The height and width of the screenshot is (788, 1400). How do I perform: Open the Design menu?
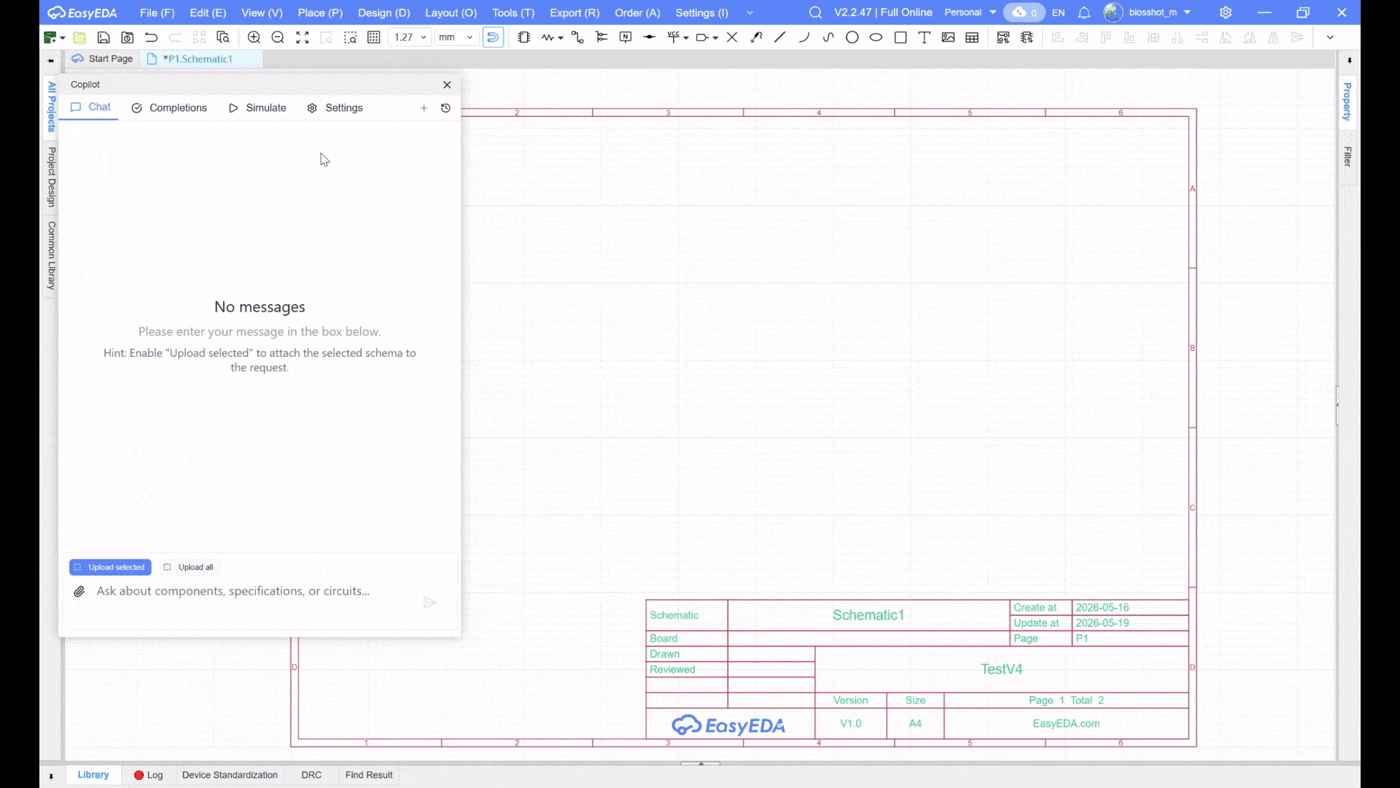384,13
